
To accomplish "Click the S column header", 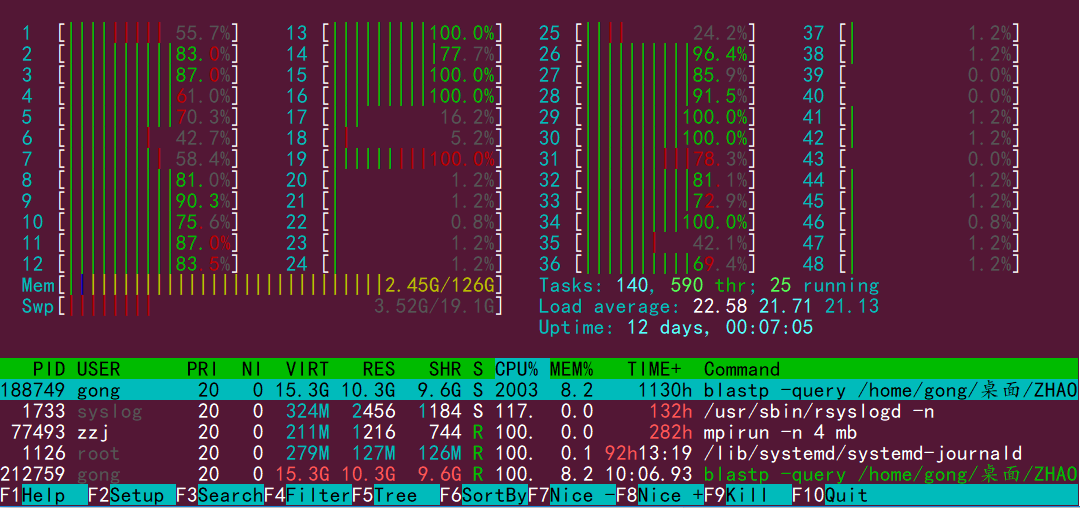I will coord(478,369).
